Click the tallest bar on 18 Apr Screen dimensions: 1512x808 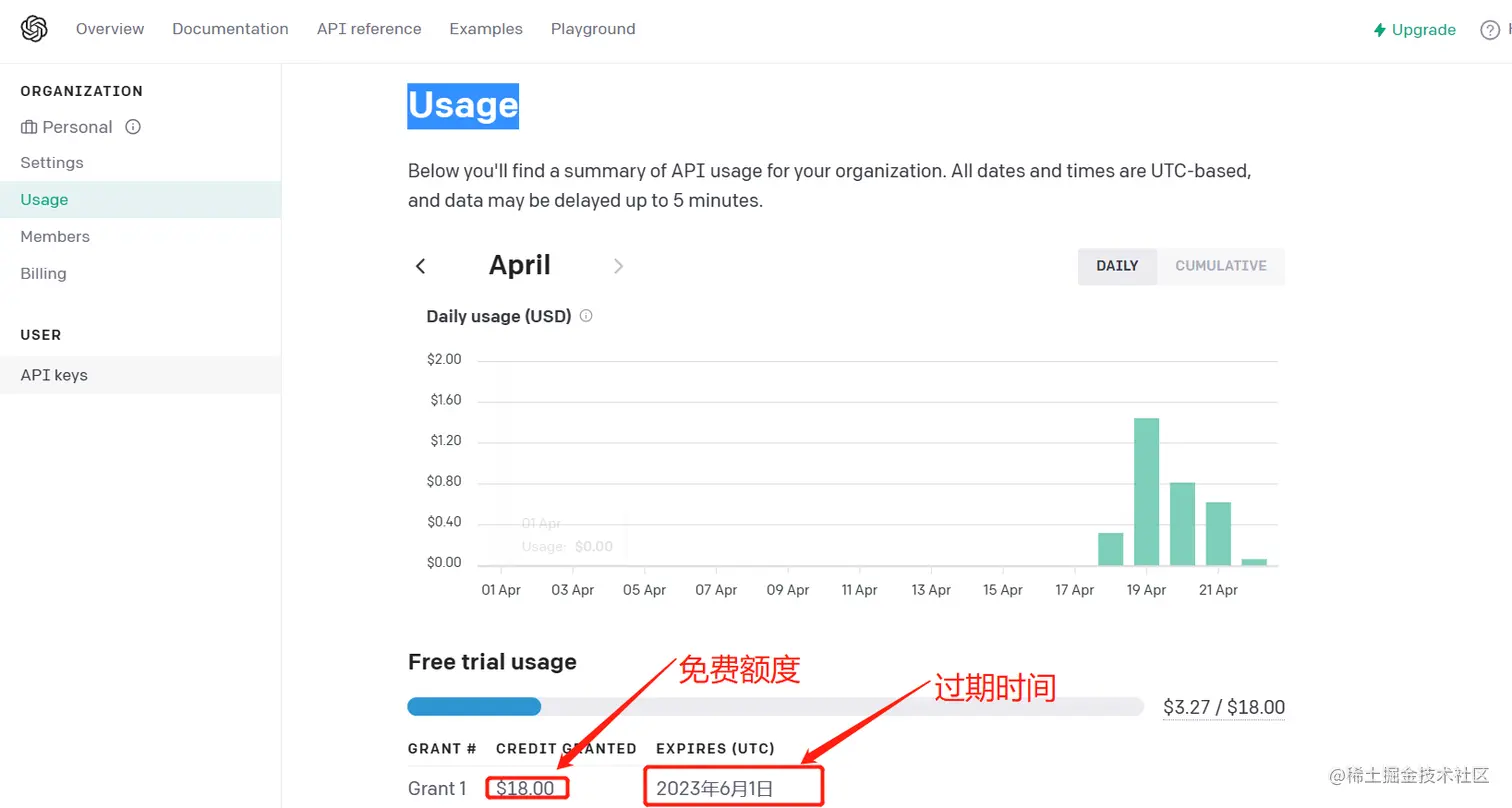click(1146, 490)
